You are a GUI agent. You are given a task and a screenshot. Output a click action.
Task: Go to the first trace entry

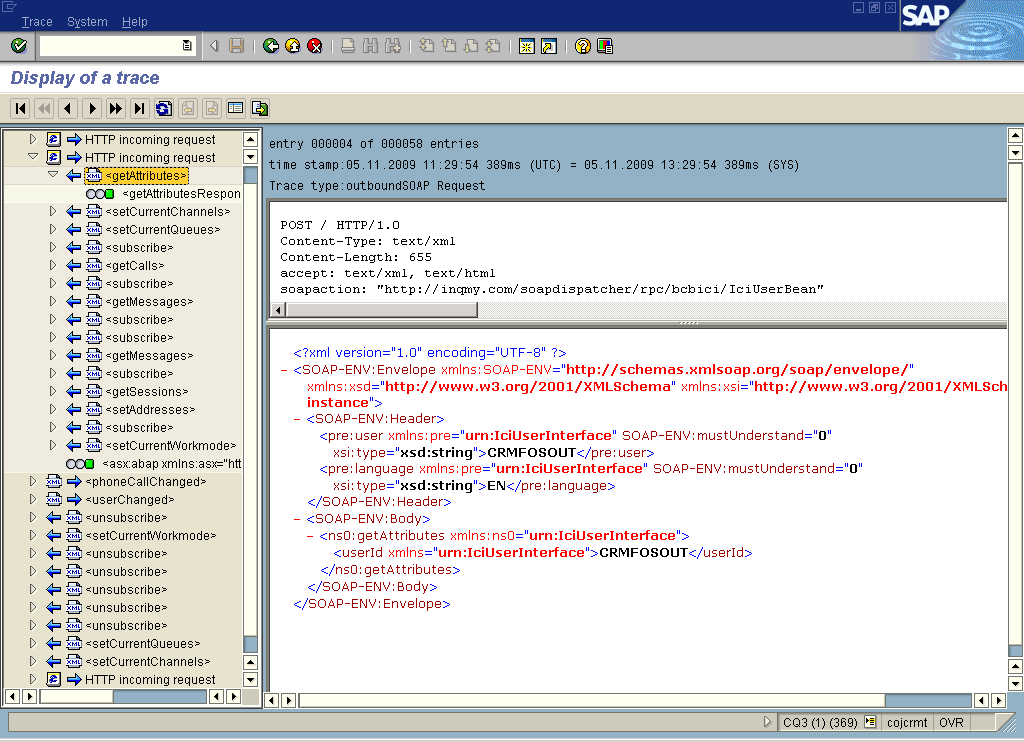[x=19, y=108]
